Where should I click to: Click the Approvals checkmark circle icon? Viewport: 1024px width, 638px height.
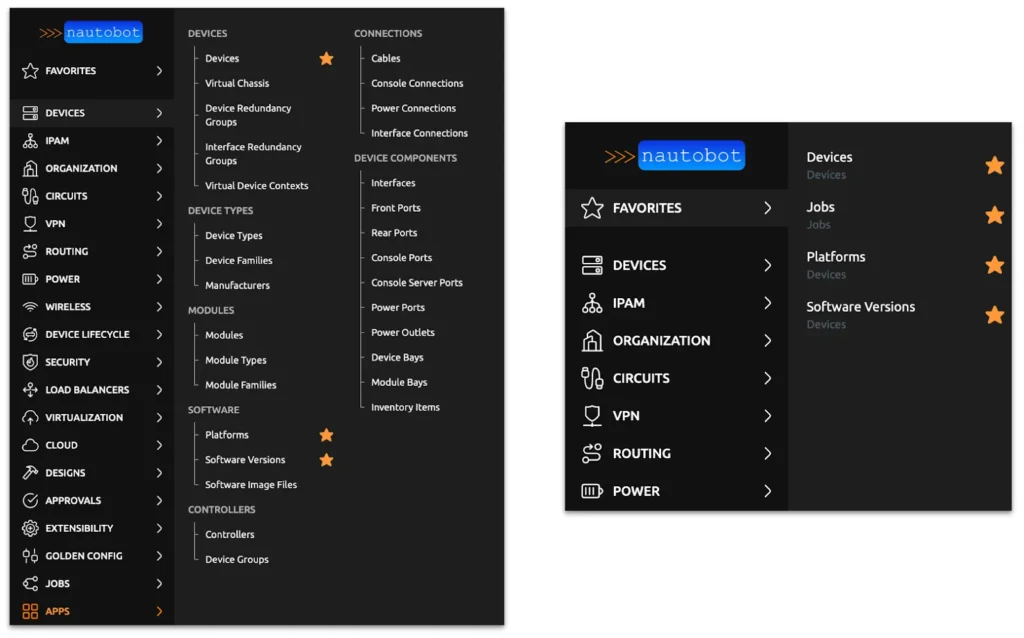pyautogui.click(x=30, y=500)
